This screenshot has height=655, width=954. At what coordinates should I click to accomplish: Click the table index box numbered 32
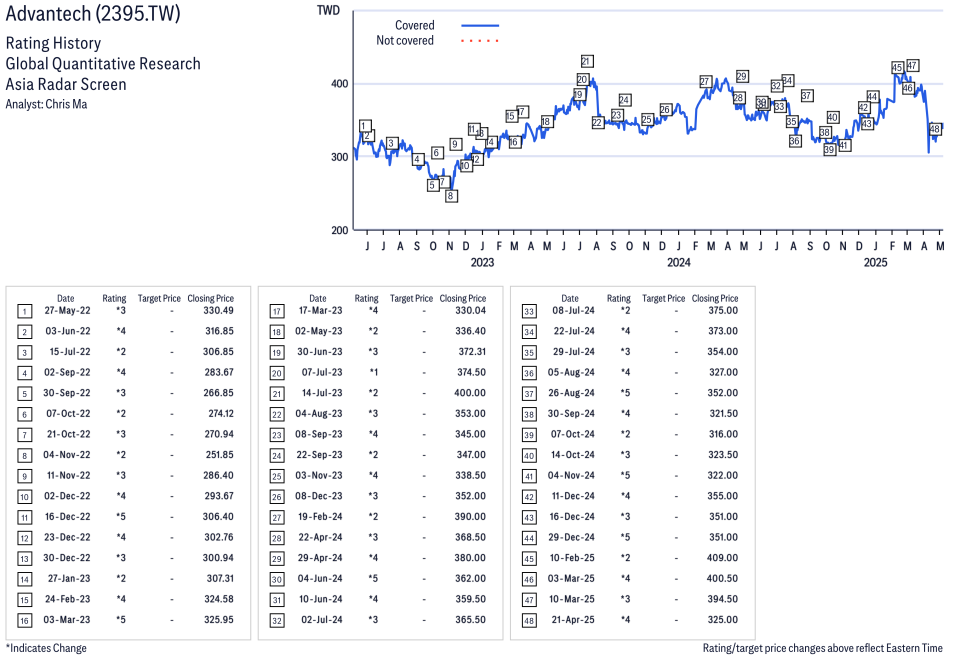click(277, 621)
